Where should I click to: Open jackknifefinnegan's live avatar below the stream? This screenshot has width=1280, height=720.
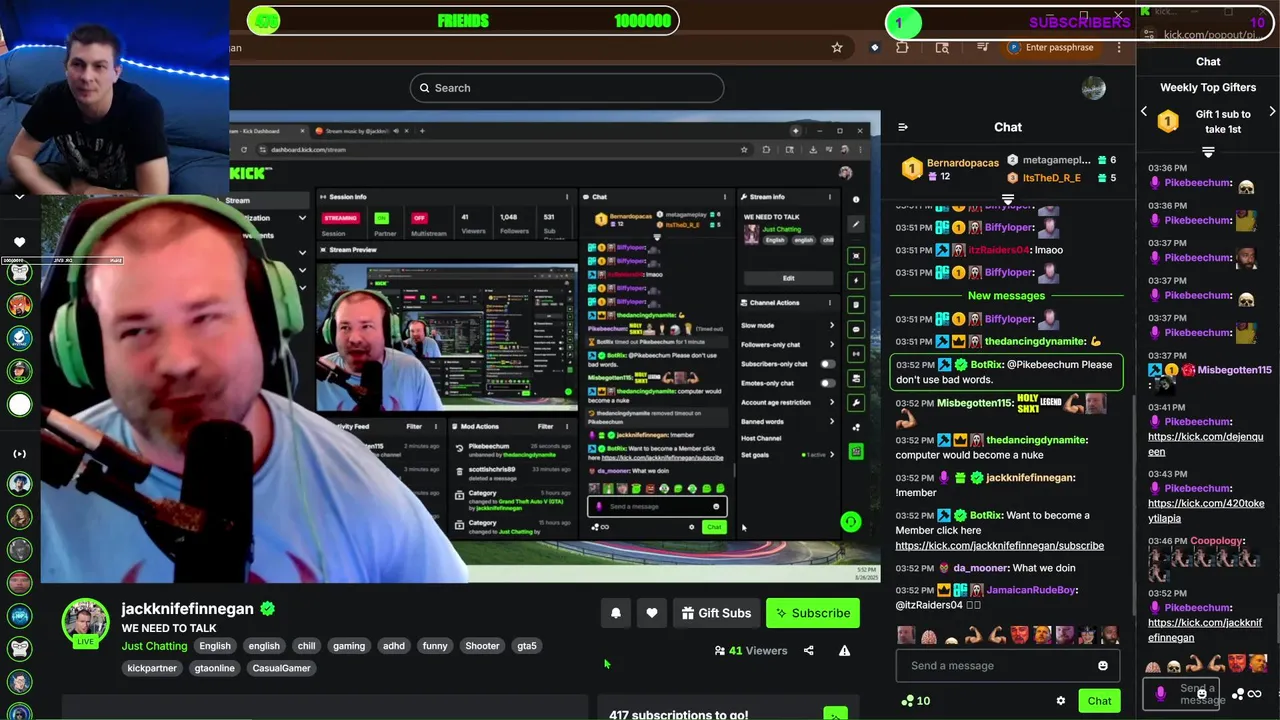pos(85,623)
